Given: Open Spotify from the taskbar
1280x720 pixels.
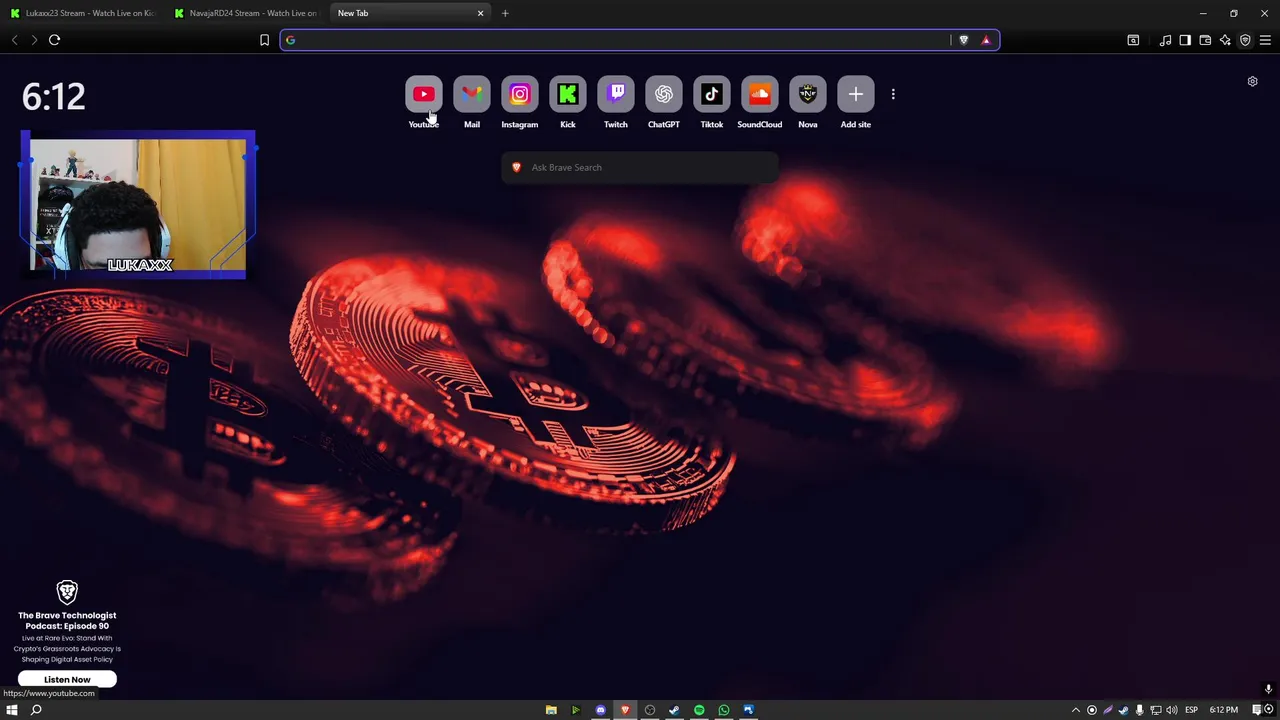Looking at the screenshot, I should [x=699, y=710].
